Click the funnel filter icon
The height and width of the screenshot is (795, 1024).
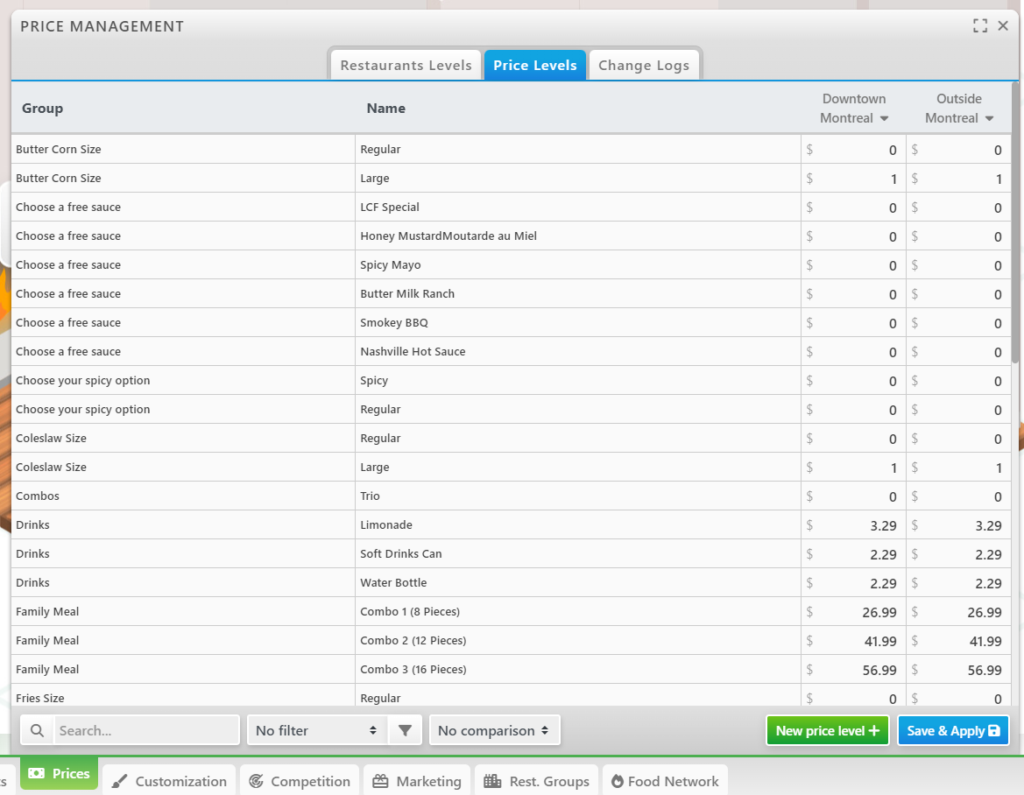point(404,731)
